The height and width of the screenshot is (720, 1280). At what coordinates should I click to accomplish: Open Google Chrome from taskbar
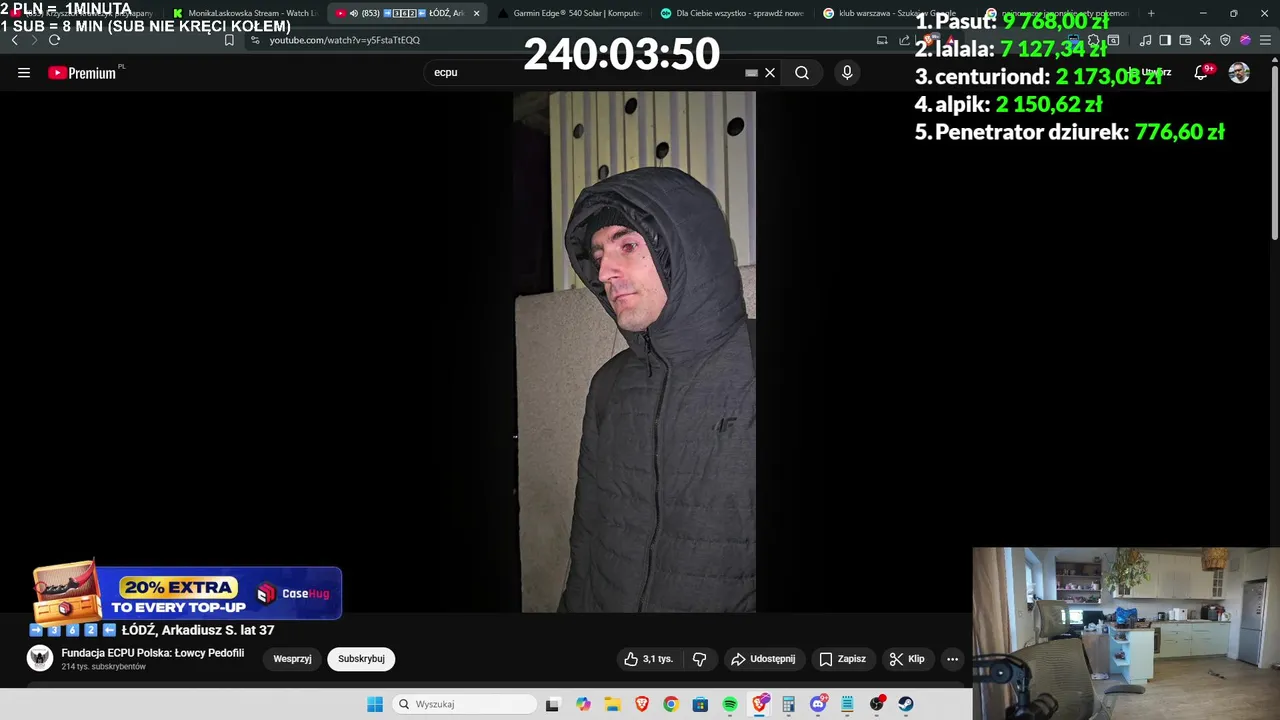click(671, 704)
